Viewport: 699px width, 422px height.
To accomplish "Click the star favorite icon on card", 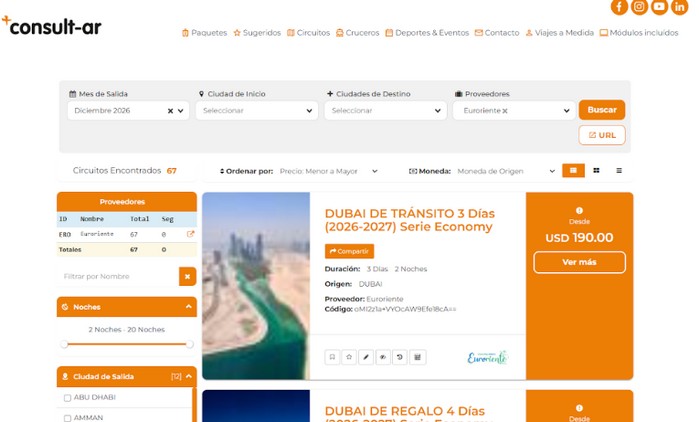I will pos(349,357).
